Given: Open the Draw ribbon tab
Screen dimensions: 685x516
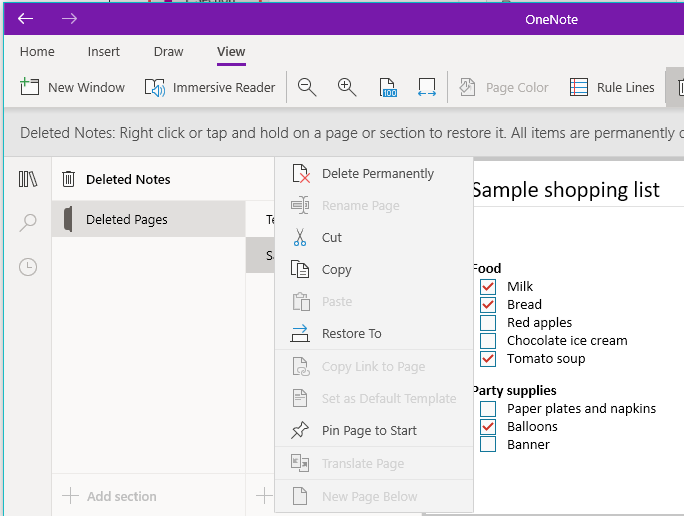Looking at the screenshot, I should tap(169, 52).
